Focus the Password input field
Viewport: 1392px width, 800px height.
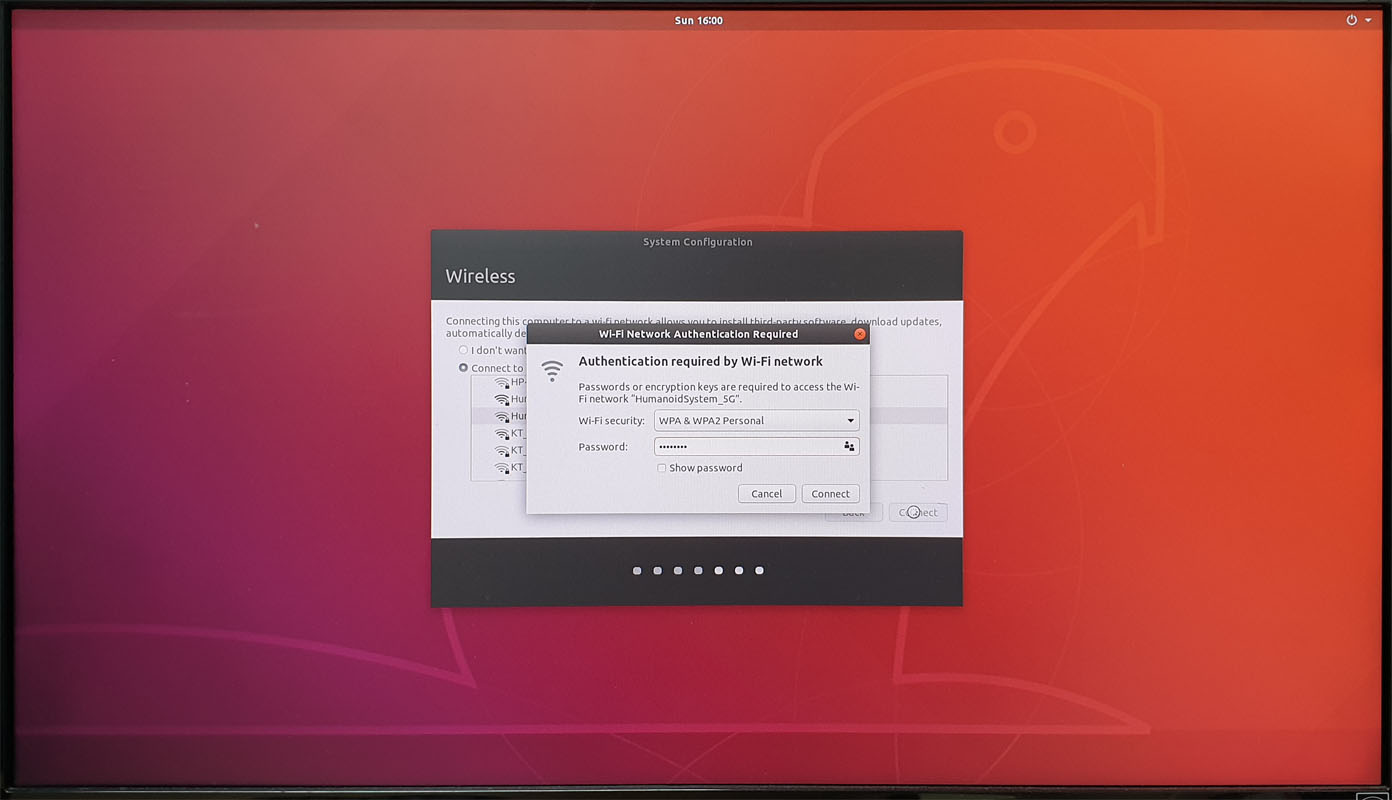[756, 447]
